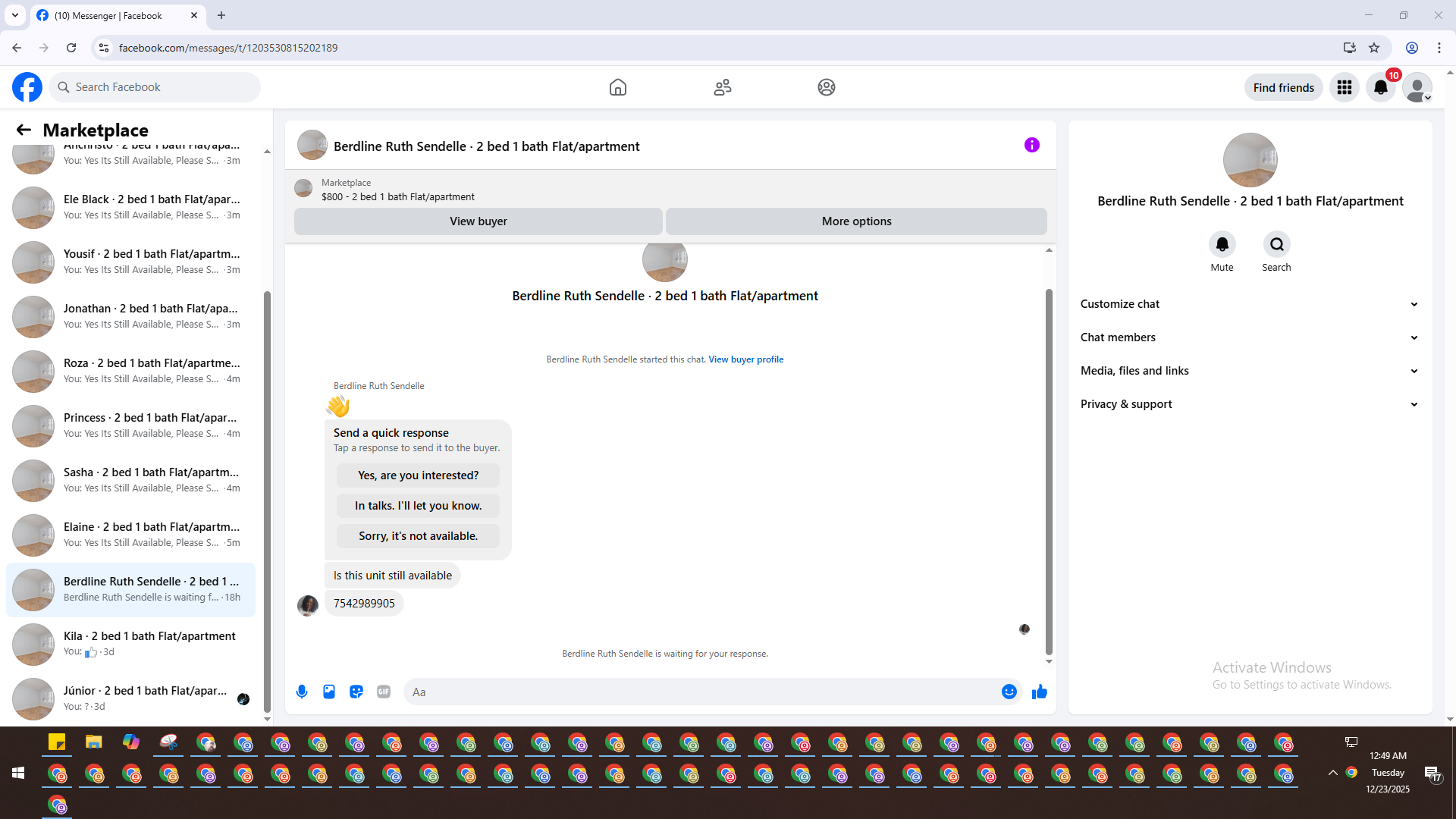
Task: Send a thumbs-up like
Action: tap(1040, 692)
